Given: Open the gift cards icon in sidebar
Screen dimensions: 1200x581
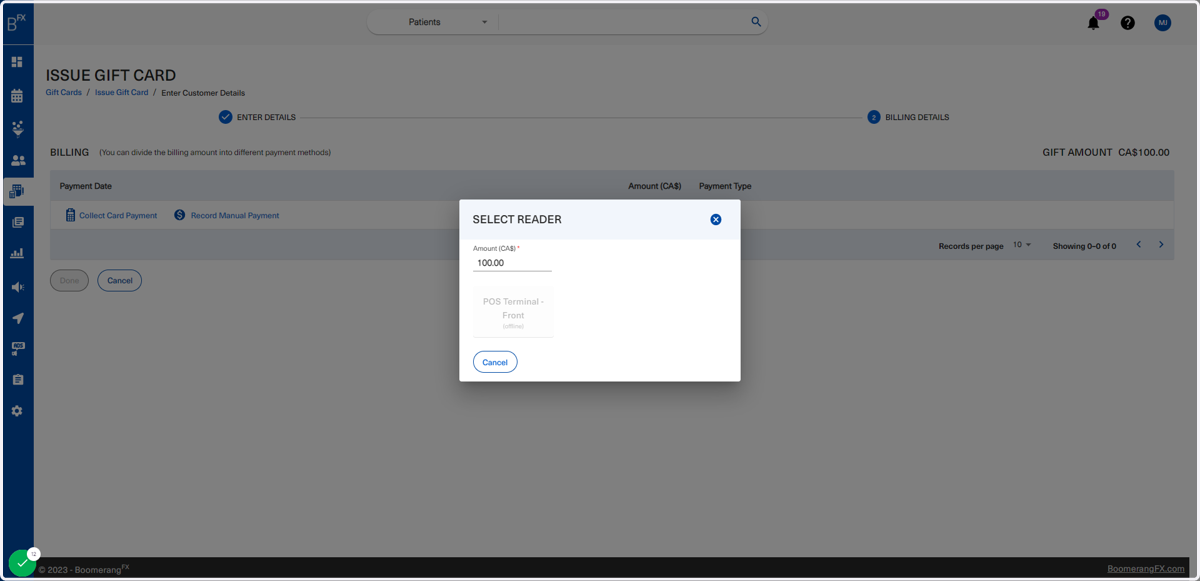Looking at the screenshot, I should pyautogui.click(x=17, y=191).
